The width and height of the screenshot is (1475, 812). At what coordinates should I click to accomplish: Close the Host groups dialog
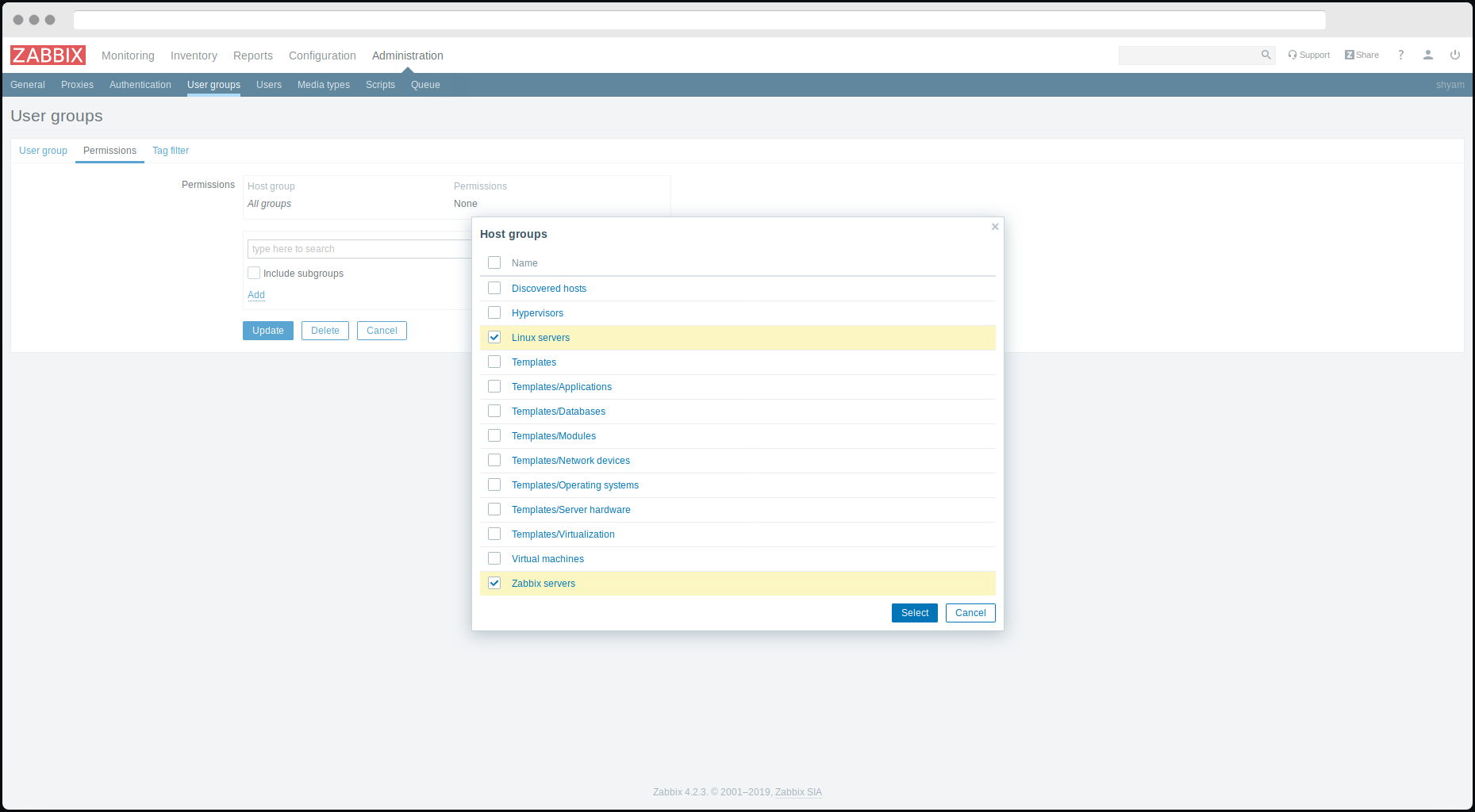995,227
